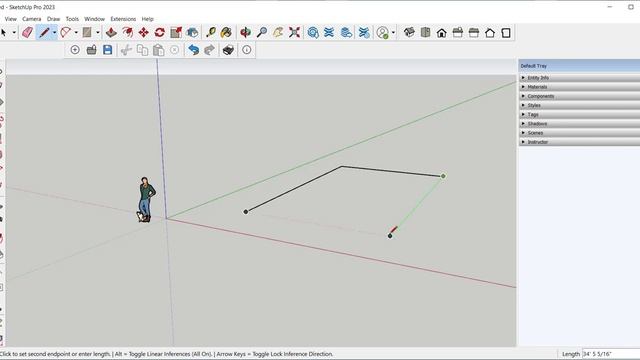Click the Cut scissors icon
This screenshot has width=640, height=360.
tap(126, 50)
